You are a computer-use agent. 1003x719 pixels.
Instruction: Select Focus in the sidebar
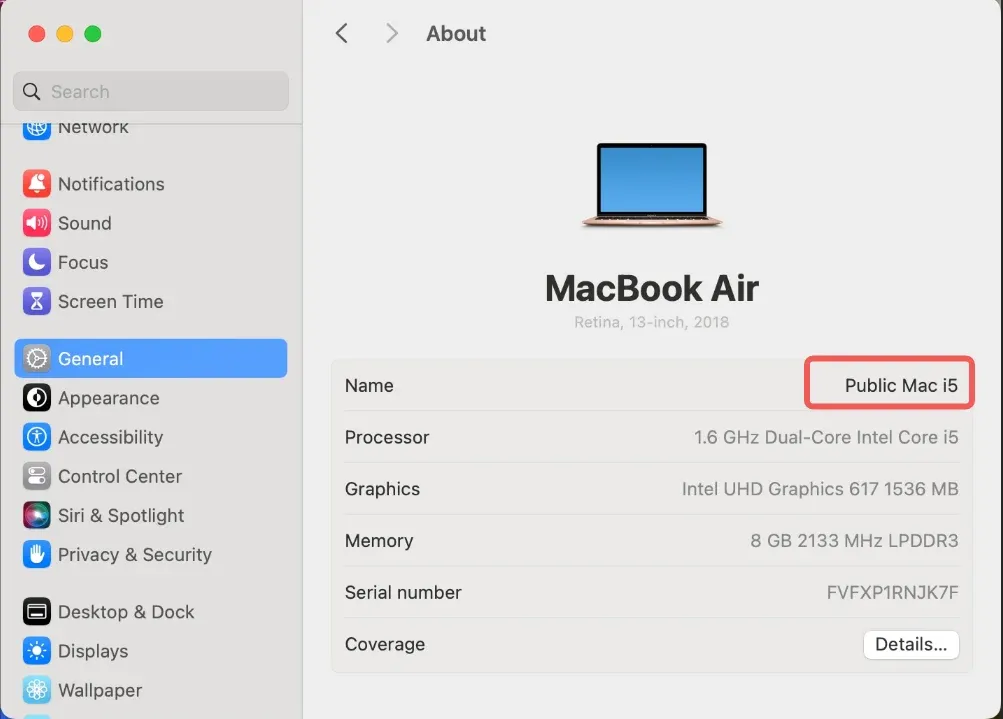click(151, 262)
